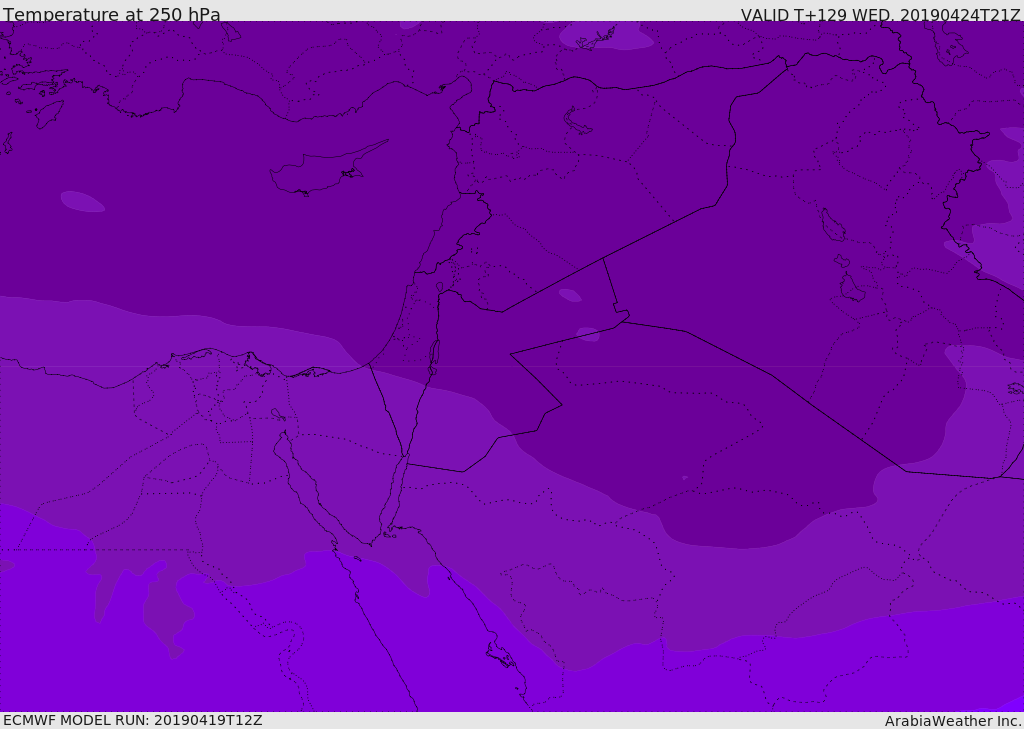Viewport: 1024px width, 729px height.
Task: Click the 'Temperature at 250 hPa' title text
Action: (x=112, y=14)
